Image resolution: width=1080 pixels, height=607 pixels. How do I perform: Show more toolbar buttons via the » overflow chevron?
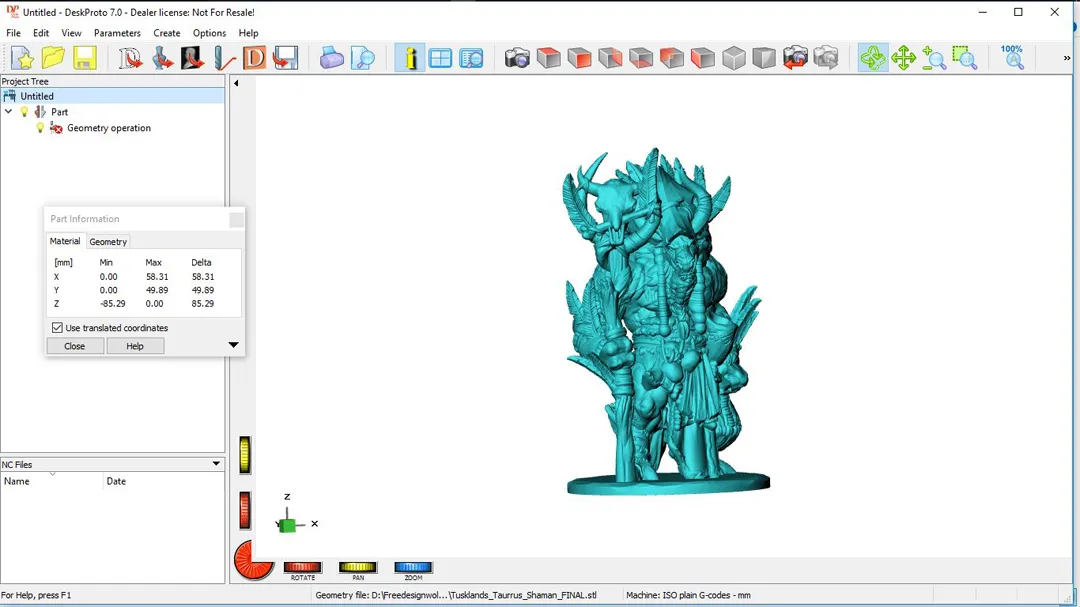tap(1066, 59)
